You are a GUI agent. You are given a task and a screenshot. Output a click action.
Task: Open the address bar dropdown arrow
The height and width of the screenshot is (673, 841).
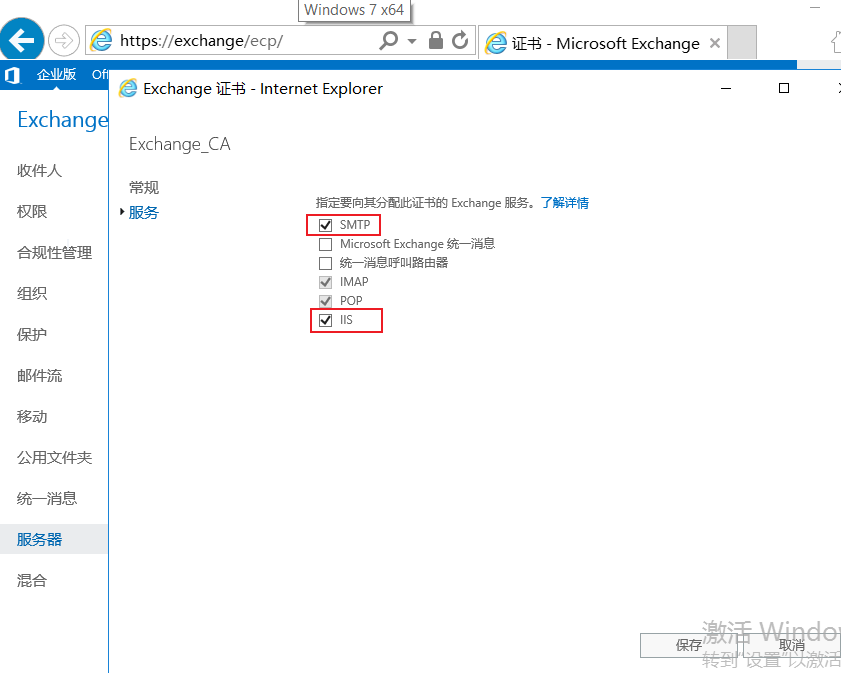[x=412, y=41]
